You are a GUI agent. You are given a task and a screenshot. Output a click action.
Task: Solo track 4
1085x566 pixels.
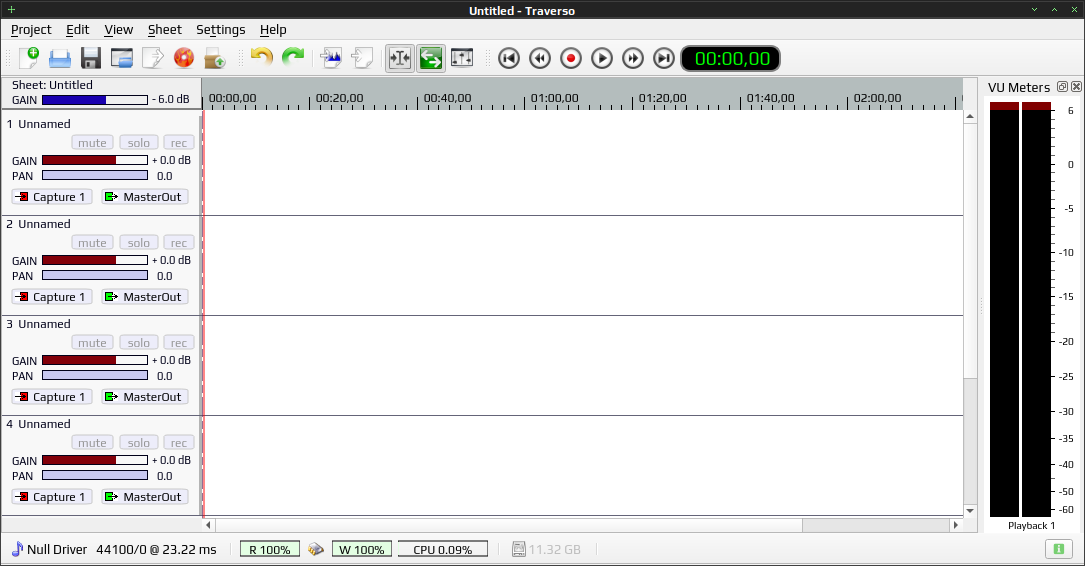(138, 443)
